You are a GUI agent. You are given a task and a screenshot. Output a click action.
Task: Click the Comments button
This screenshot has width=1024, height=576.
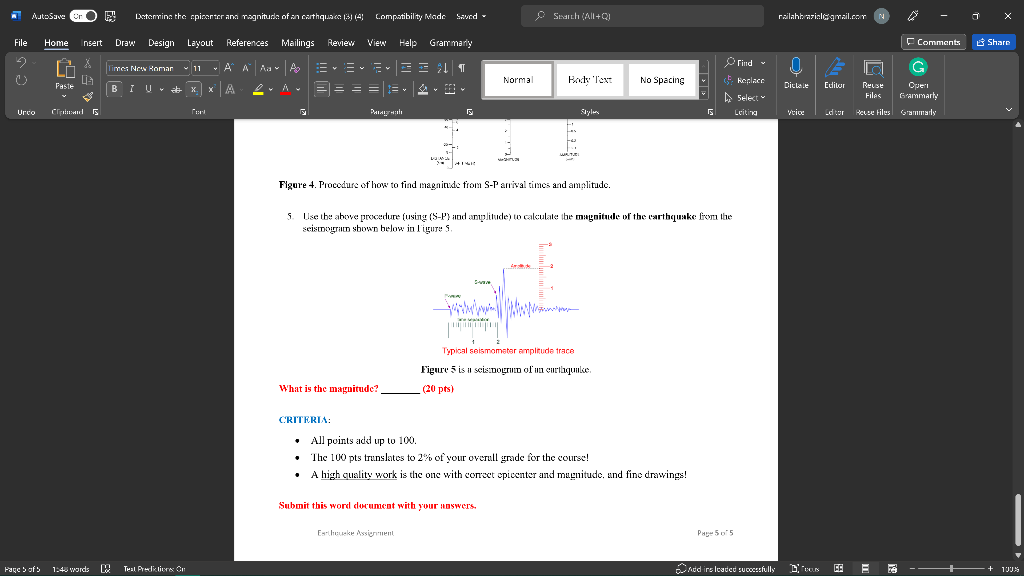click(933, 42)
